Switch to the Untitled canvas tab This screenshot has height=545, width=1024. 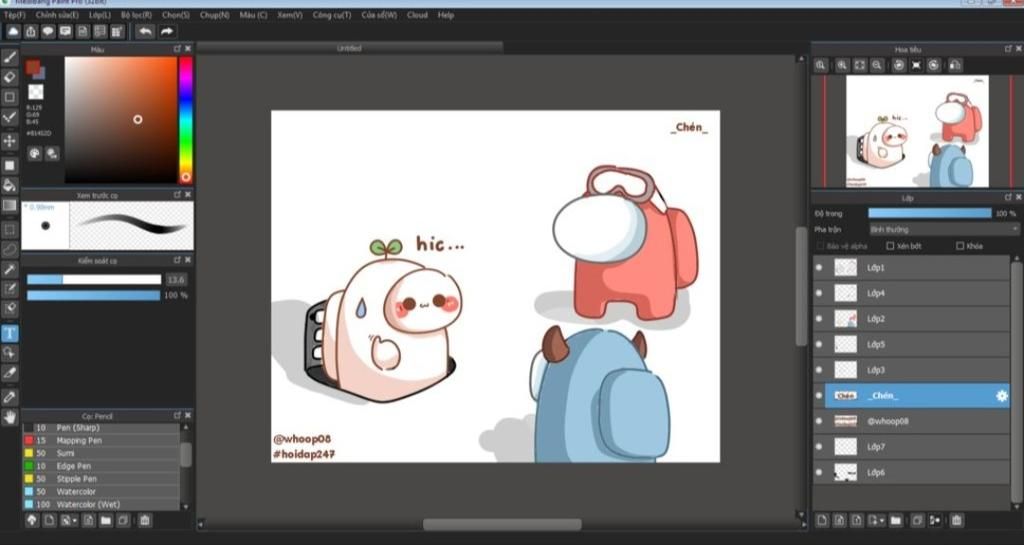pyautogui.click(x=349, y=48)
